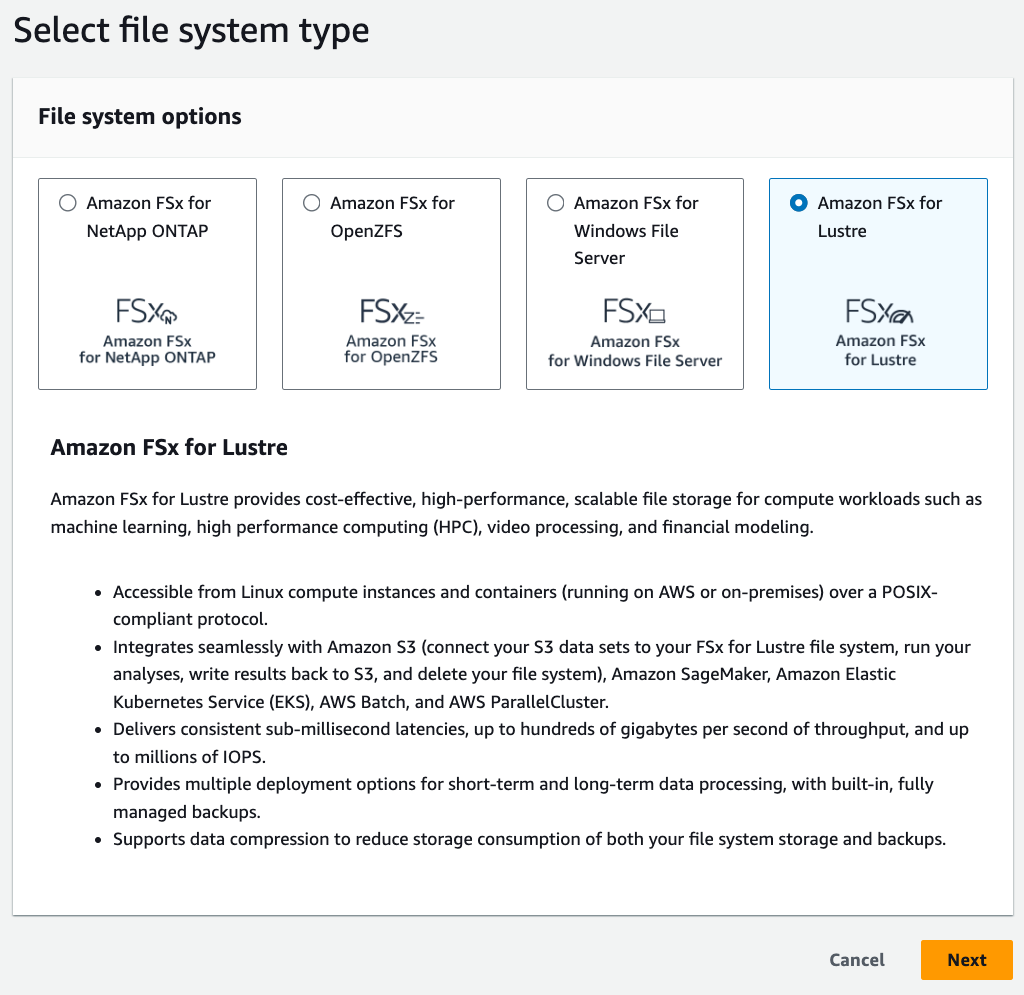Click the Amazon FSx for OpenZFS logo
The width and height of the screenshot is (1024, 995).
pyautogui.click(x=391, y=327)
